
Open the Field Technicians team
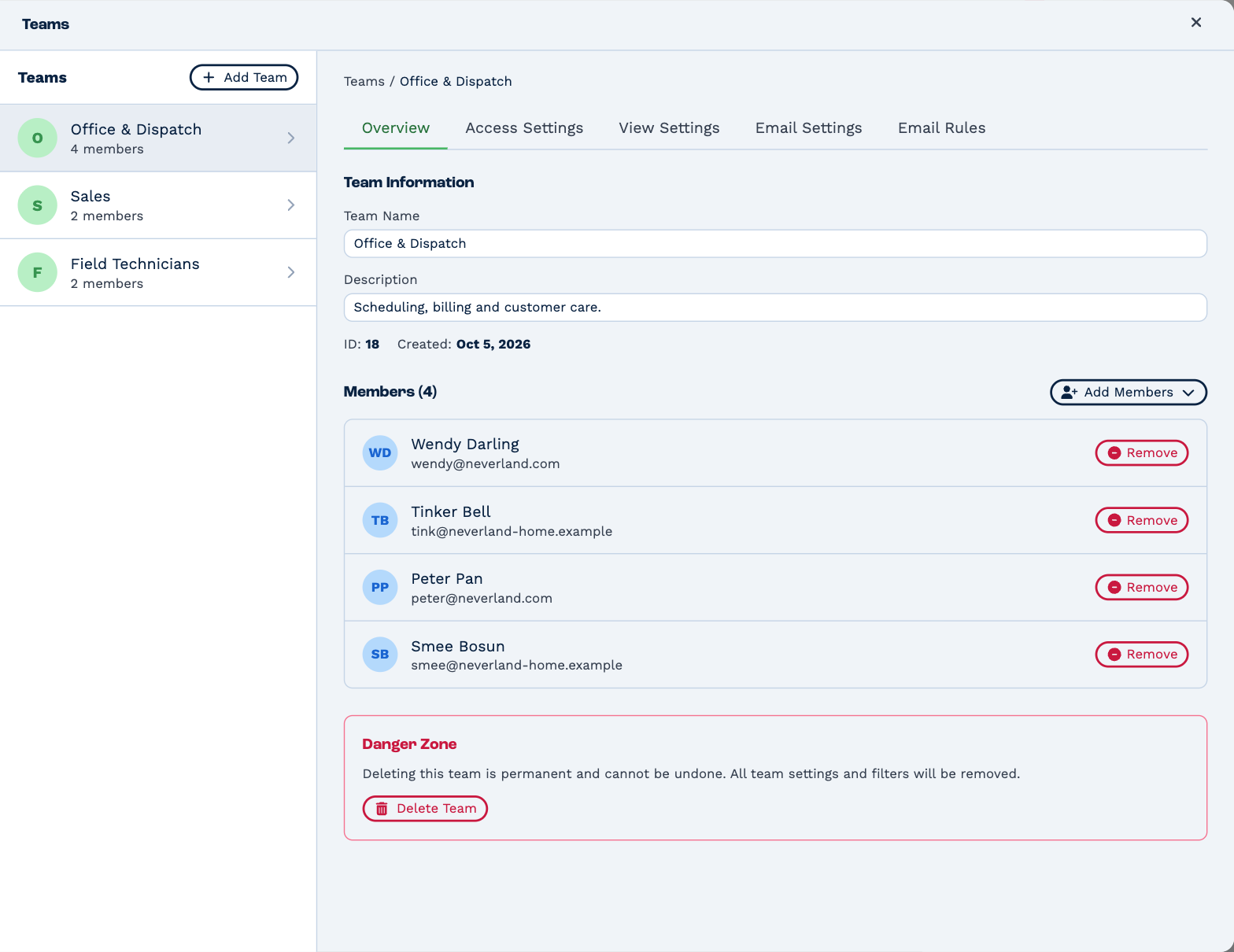[158, 272]
